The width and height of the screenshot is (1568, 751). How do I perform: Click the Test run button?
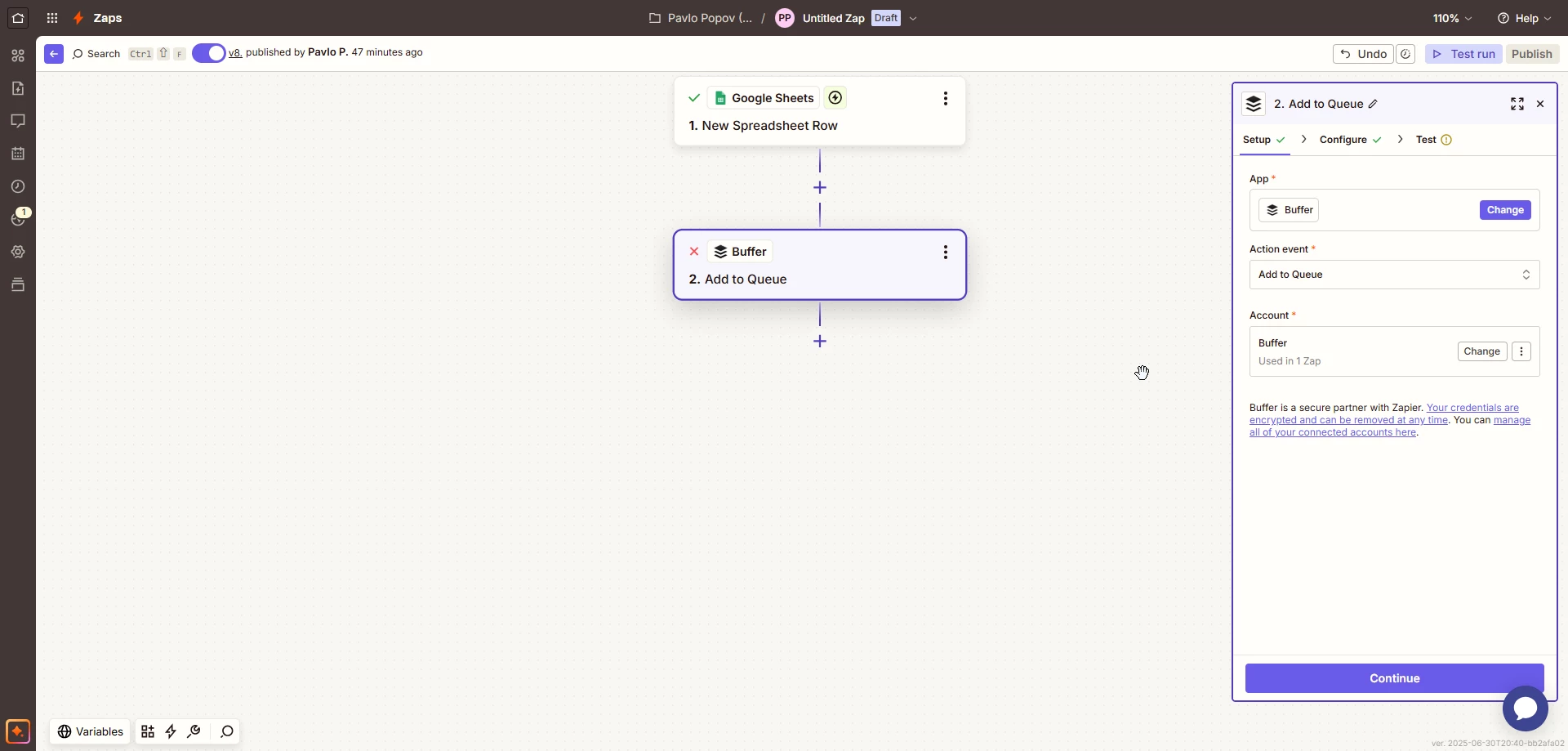(x=1463, y=54)
